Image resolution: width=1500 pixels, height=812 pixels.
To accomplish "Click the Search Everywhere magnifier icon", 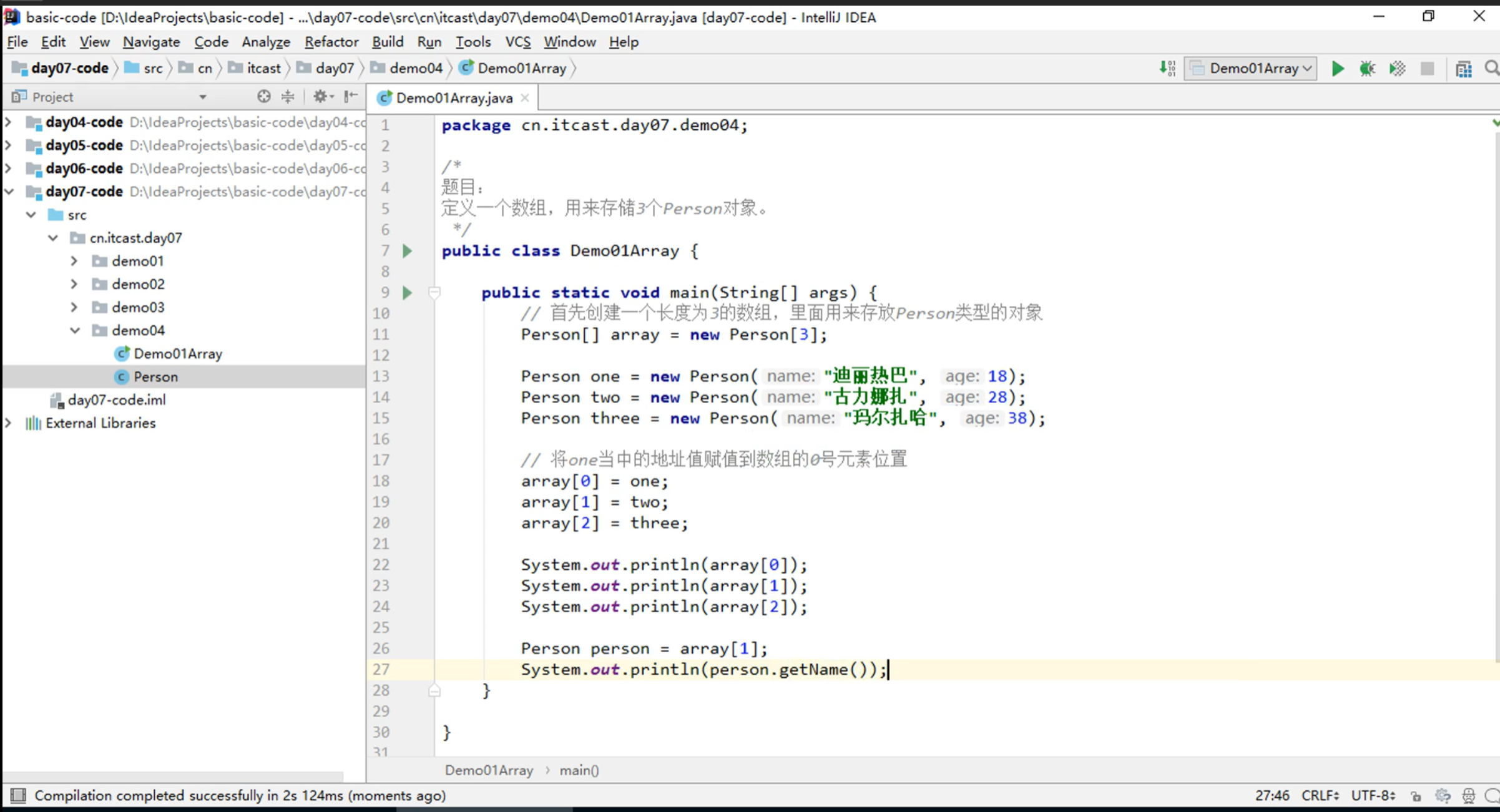I will pos(1491,69).
